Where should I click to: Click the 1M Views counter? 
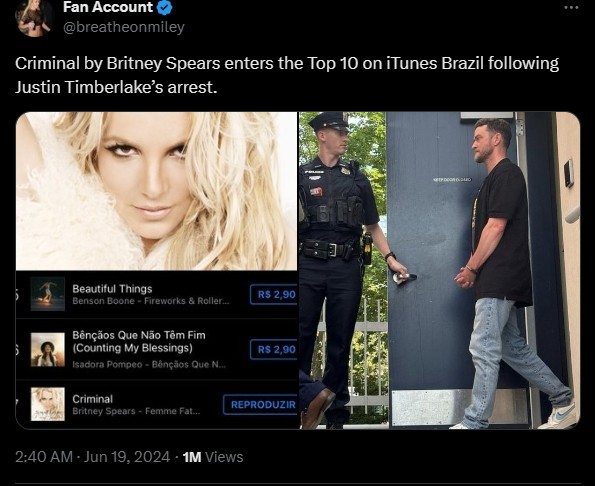coord(213,457)
